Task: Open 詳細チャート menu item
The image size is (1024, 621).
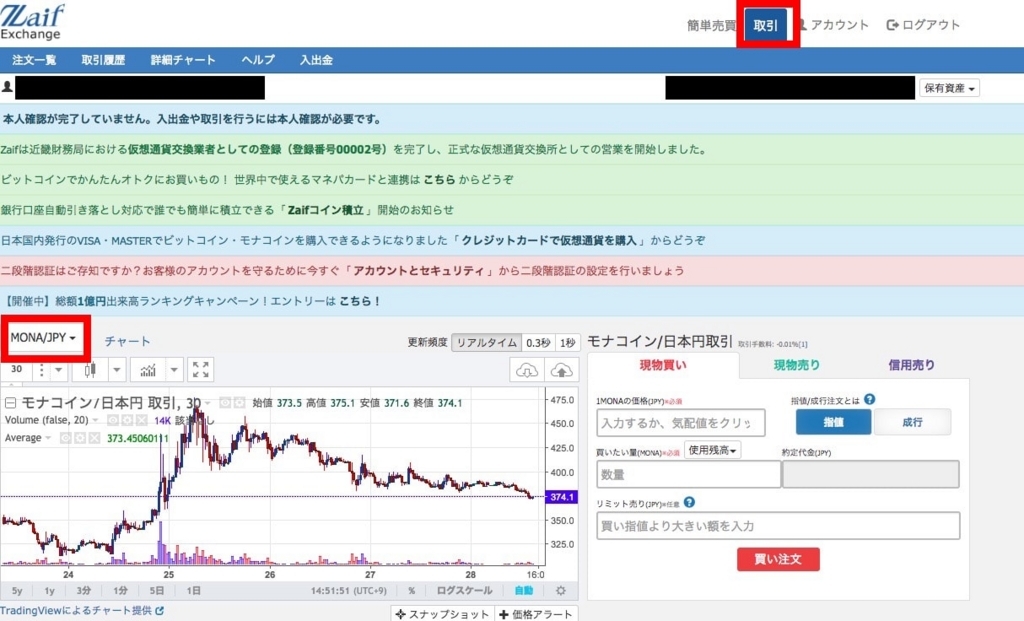Action: pos(183,60)
